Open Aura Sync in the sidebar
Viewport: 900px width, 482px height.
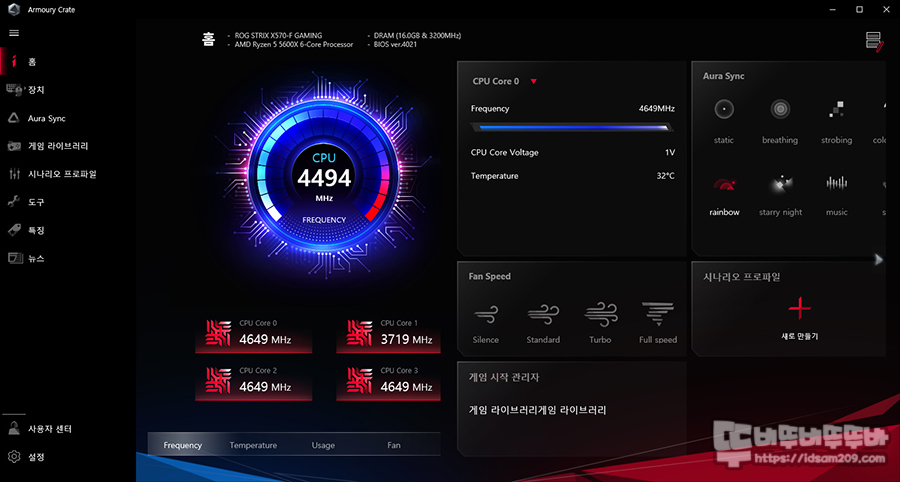[46, 118]
